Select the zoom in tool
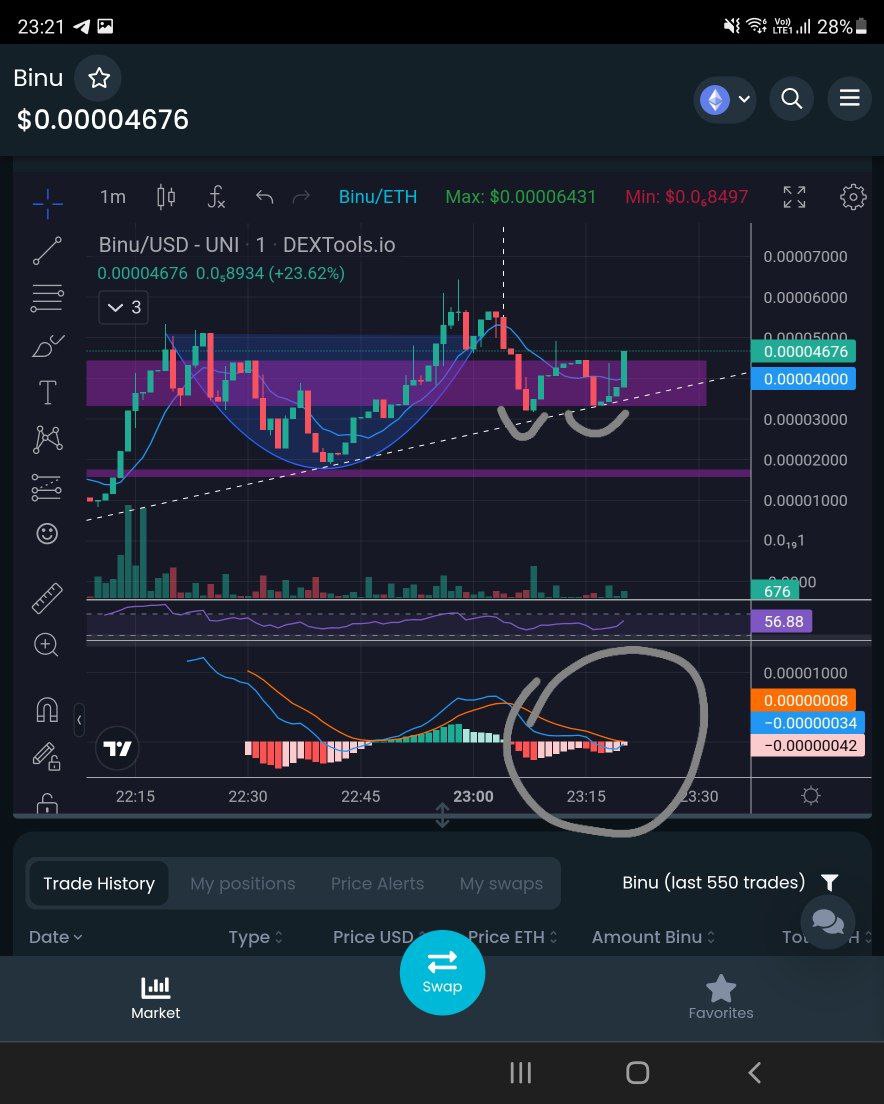 47,644
